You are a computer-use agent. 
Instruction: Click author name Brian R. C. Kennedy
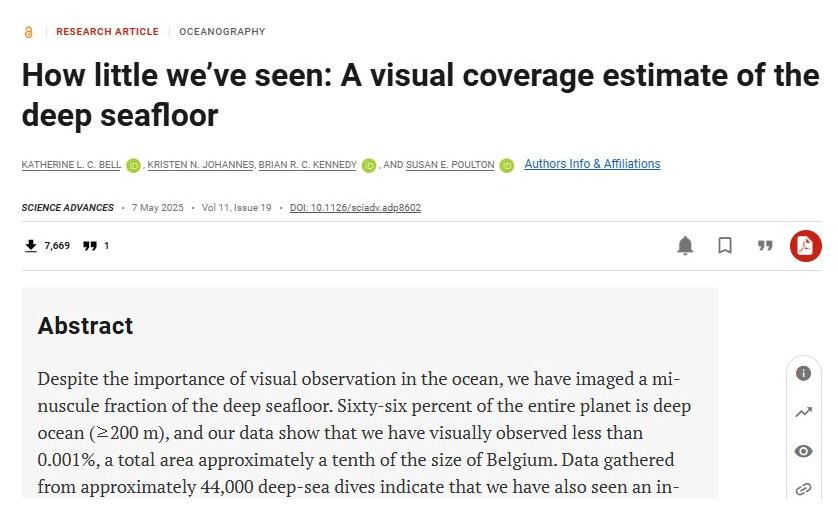(x=308, y=165)
